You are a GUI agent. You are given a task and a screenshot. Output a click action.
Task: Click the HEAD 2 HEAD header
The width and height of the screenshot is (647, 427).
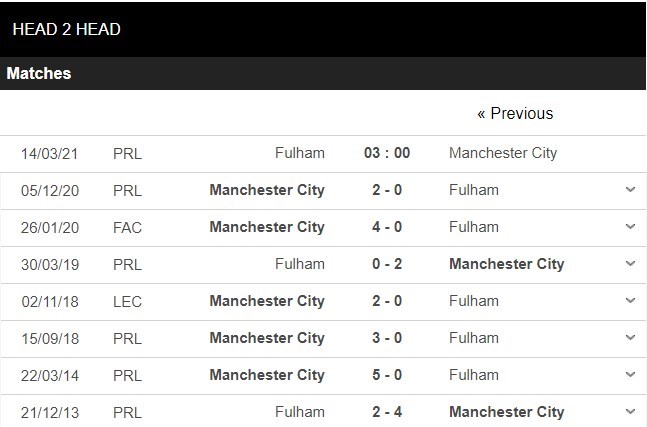[66, 29]
